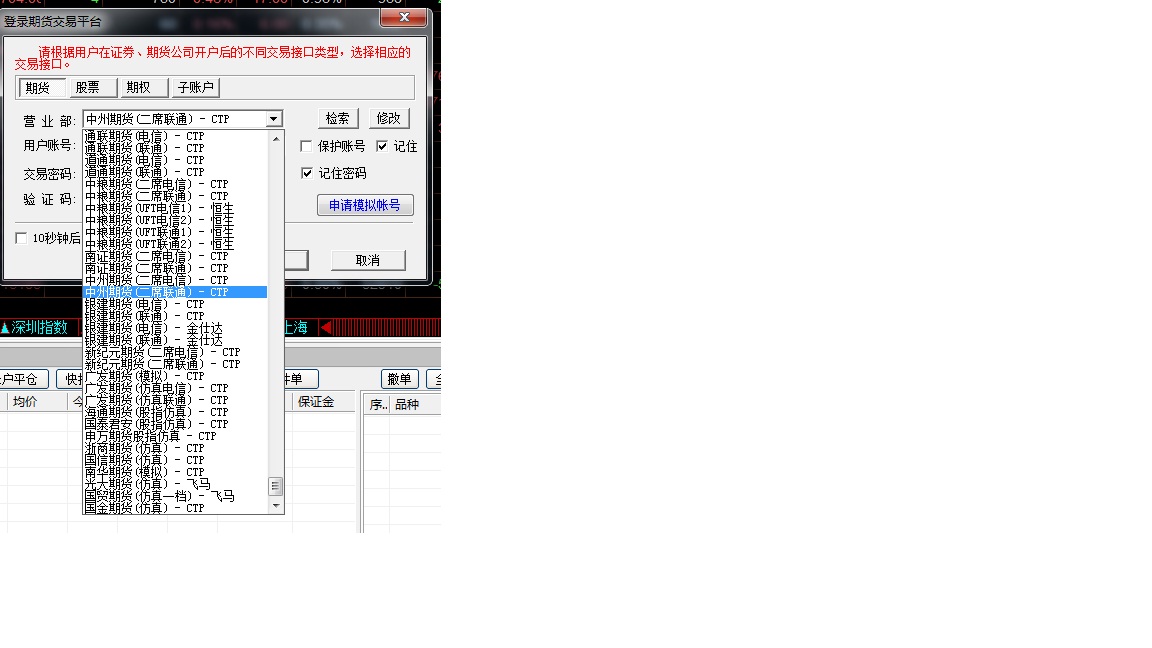
Task: Select 国泰君安 (股指仿真) - CTP
Action: (x=175, y=425)
